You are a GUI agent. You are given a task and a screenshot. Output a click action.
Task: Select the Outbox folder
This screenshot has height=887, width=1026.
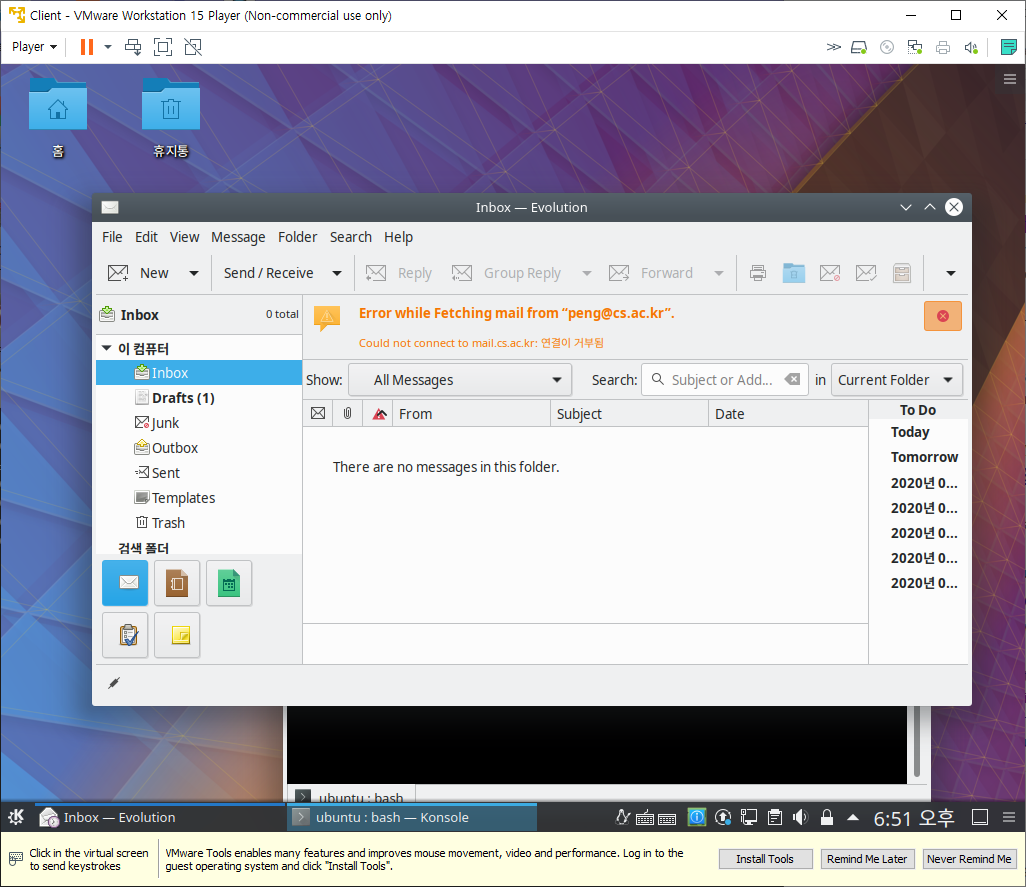[x=199, y=447]
